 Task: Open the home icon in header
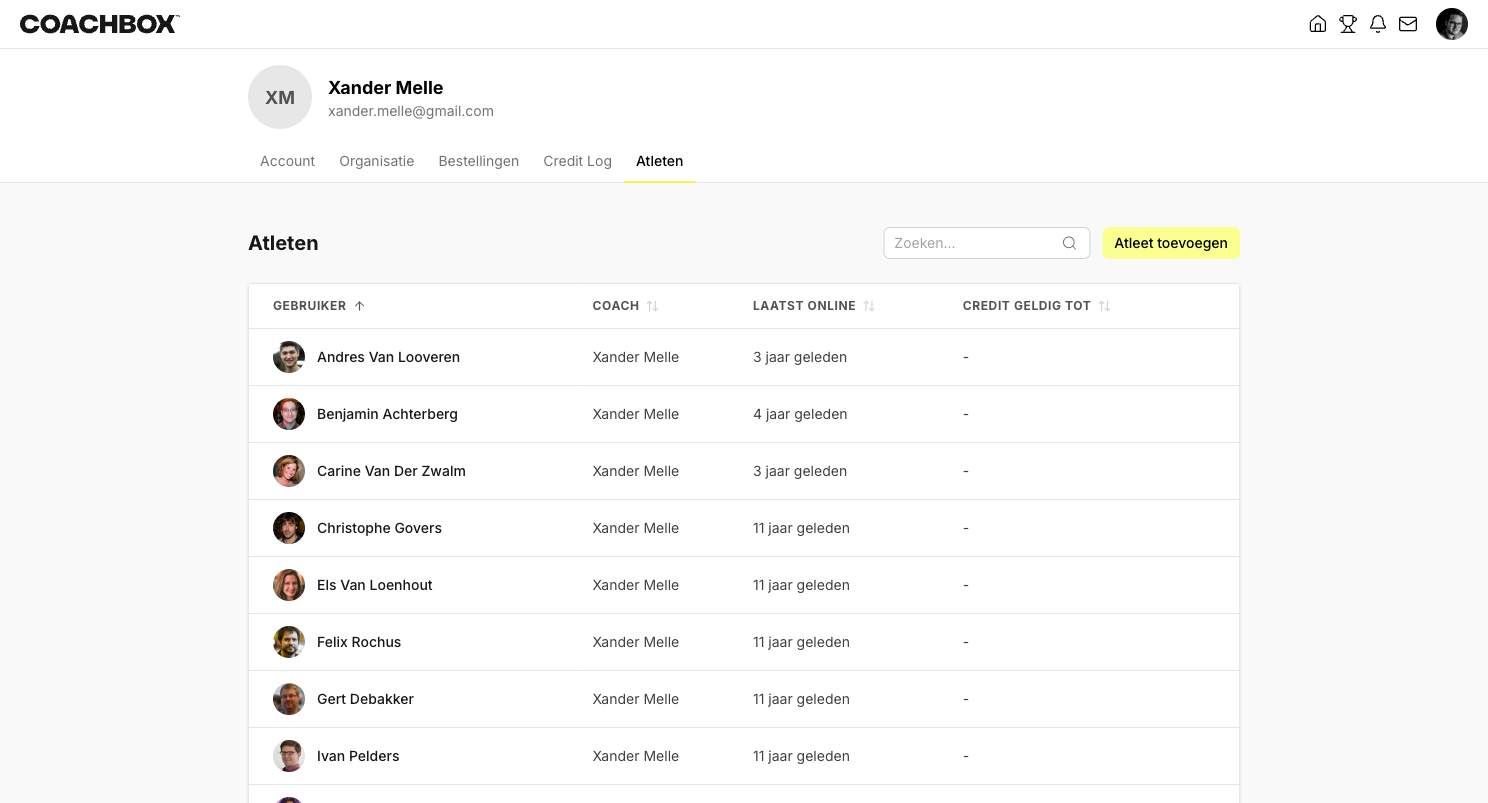pos(1318,24)
